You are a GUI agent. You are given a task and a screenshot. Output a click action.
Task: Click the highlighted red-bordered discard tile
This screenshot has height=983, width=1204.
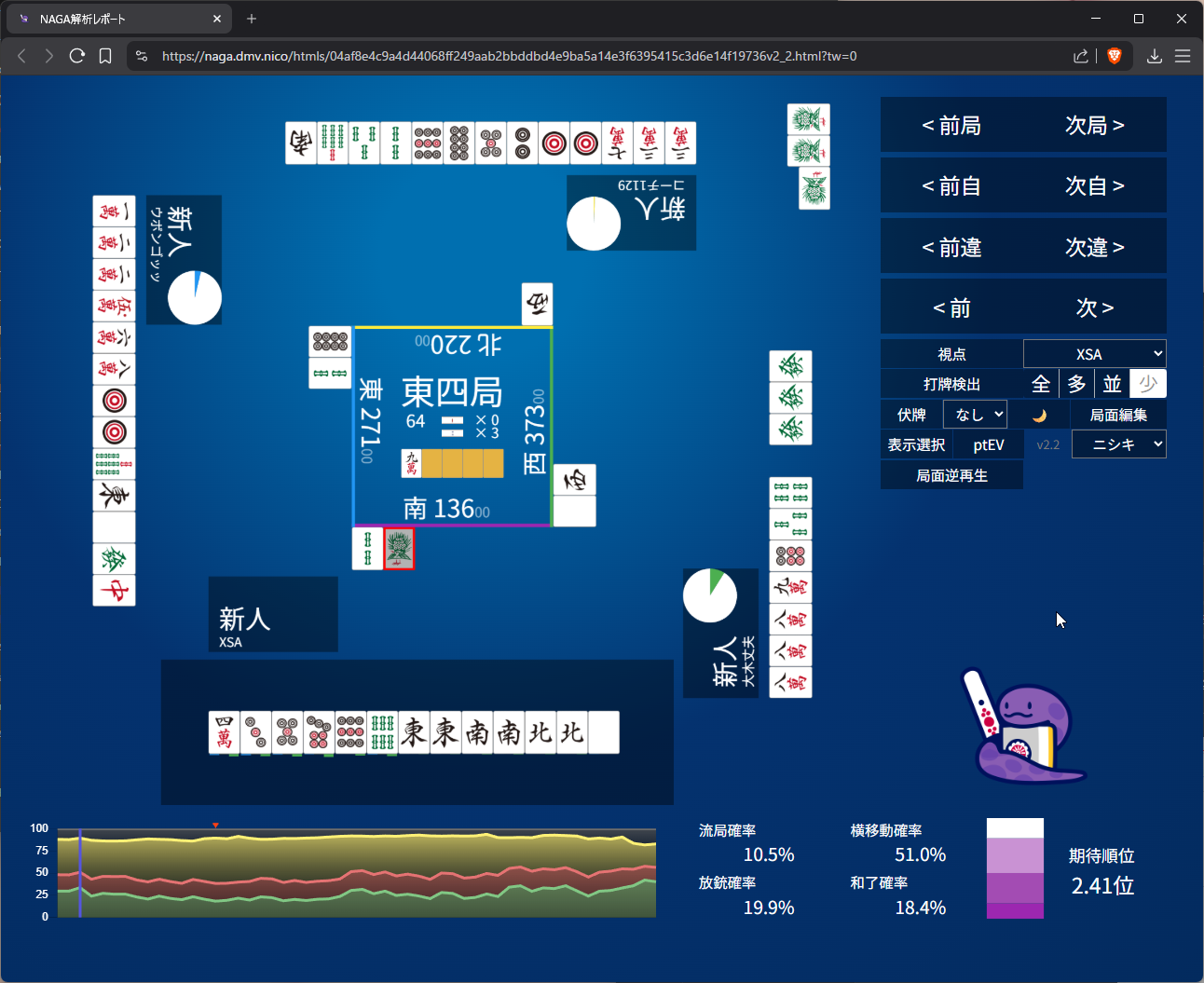pos(400,549)
